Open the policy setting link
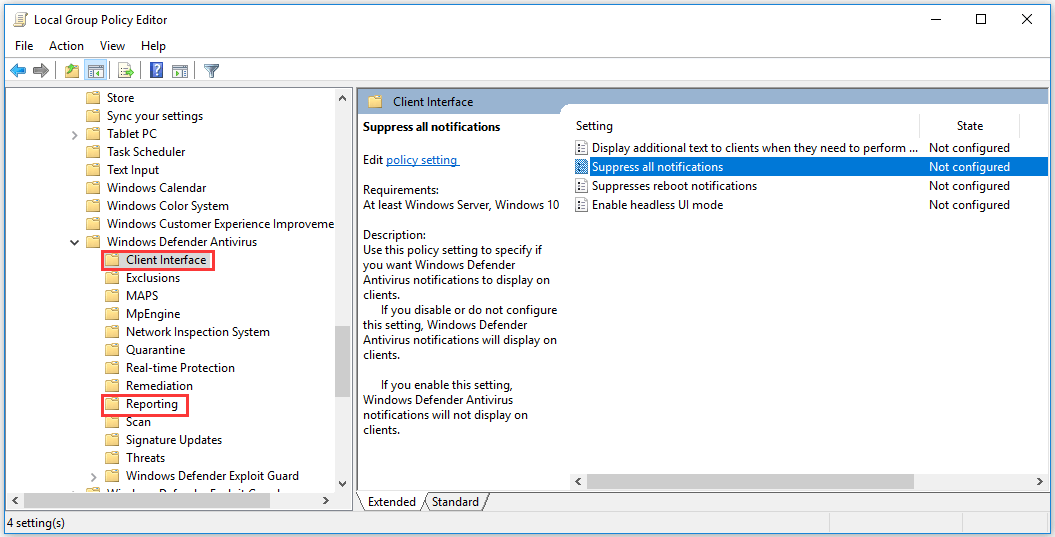Viewport: 1055px width, 537px height. pyautogui.click(x=423, y=160)
